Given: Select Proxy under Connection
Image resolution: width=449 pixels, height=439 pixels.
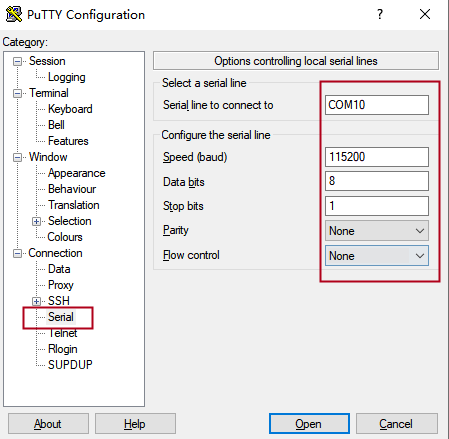Looking at the screenshot, I should coord(61,285).
